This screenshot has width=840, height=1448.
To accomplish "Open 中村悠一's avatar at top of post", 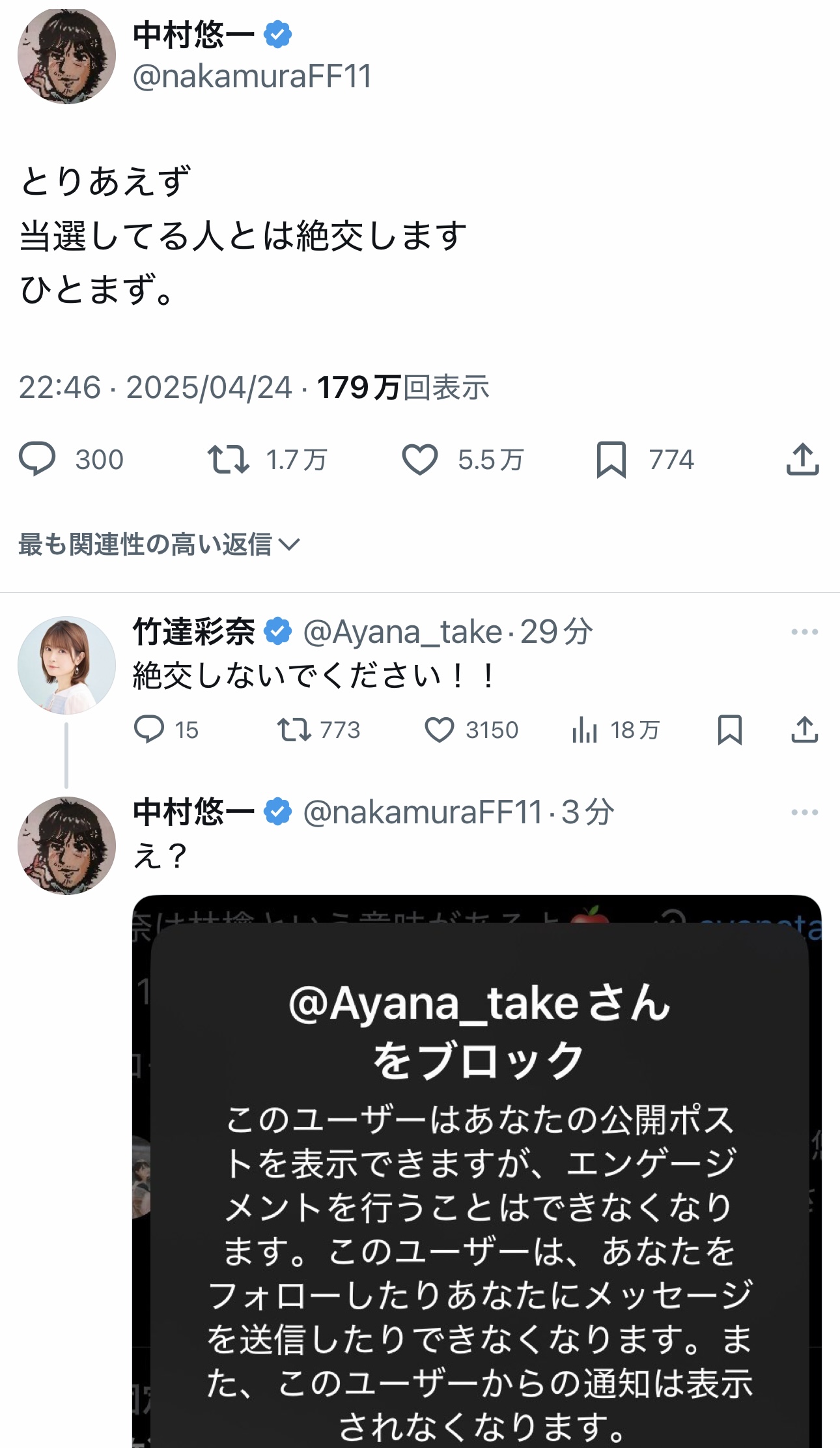I will 66,55.
